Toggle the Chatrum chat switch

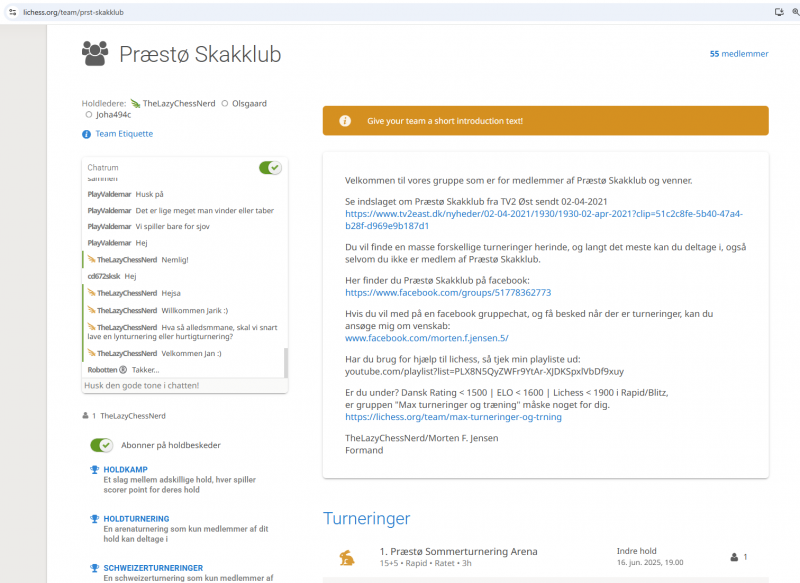[x=270, y=168]
